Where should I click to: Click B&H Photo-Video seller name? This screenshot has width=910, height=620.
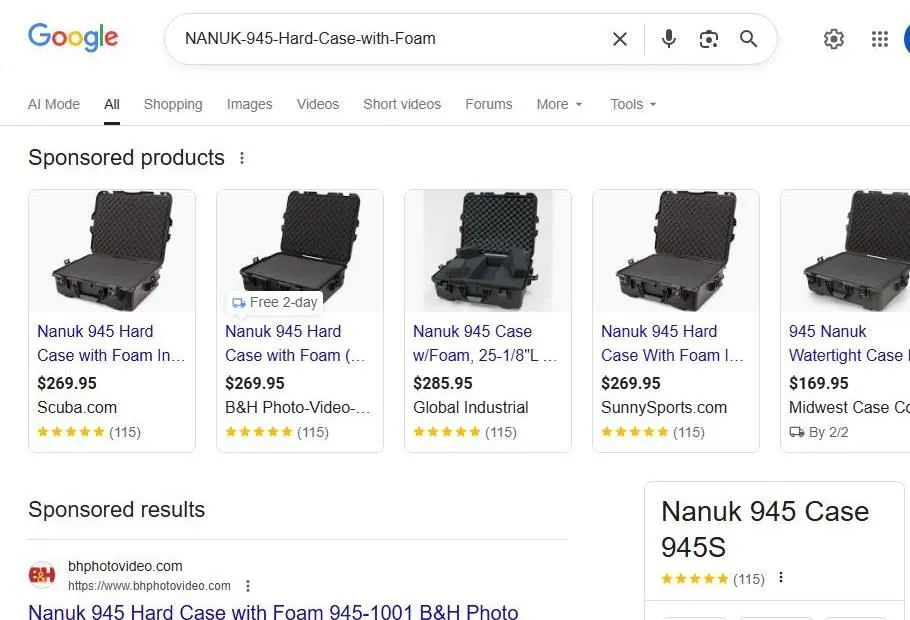[298, 408]
